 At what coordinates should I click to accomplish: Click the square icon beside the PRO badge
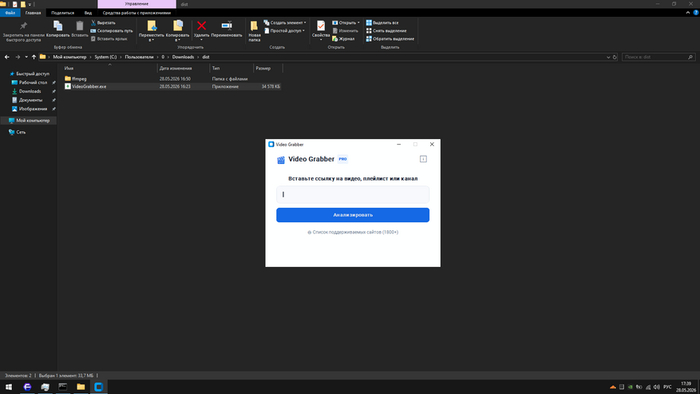point(423,159)
